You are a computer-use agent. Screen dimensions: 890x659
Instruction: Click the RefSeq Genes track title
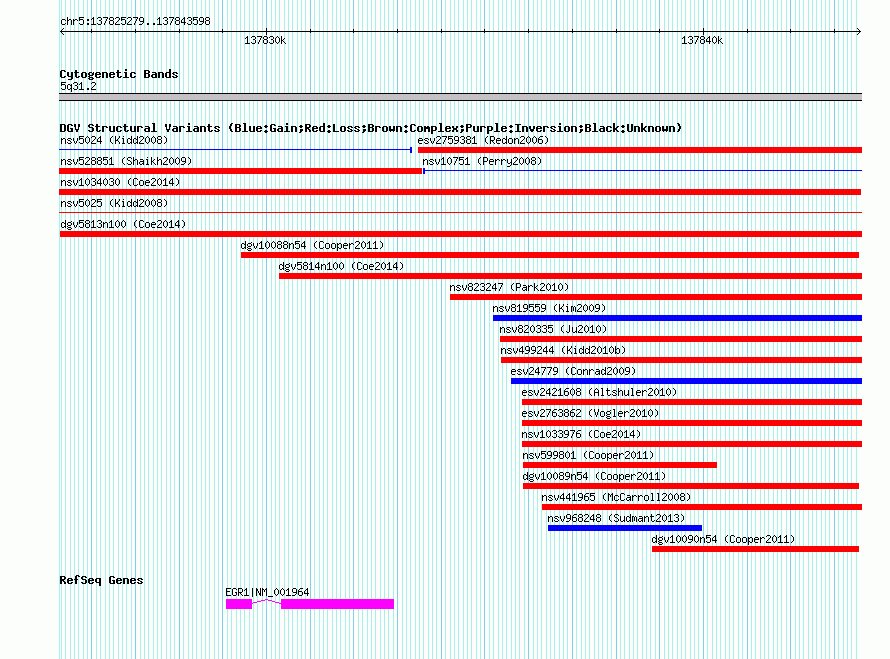click(x=101, y=580)
